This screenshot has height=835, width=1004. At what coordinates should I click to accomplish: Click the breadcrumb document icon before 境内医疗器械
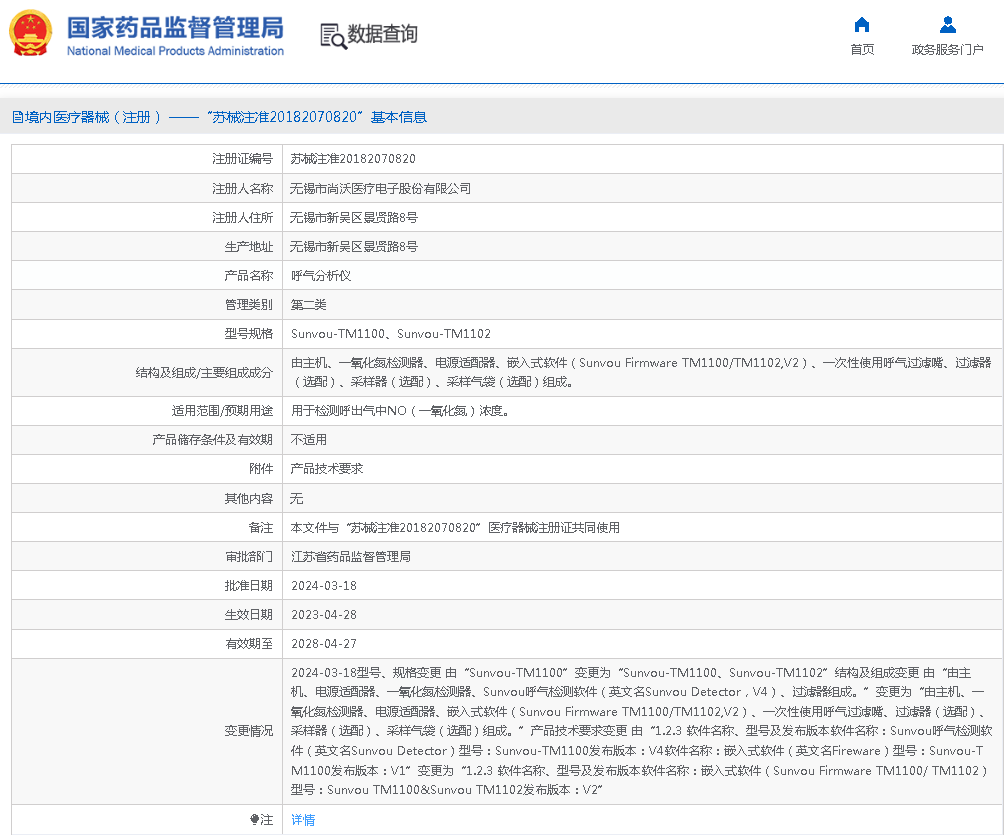[17, 117]
